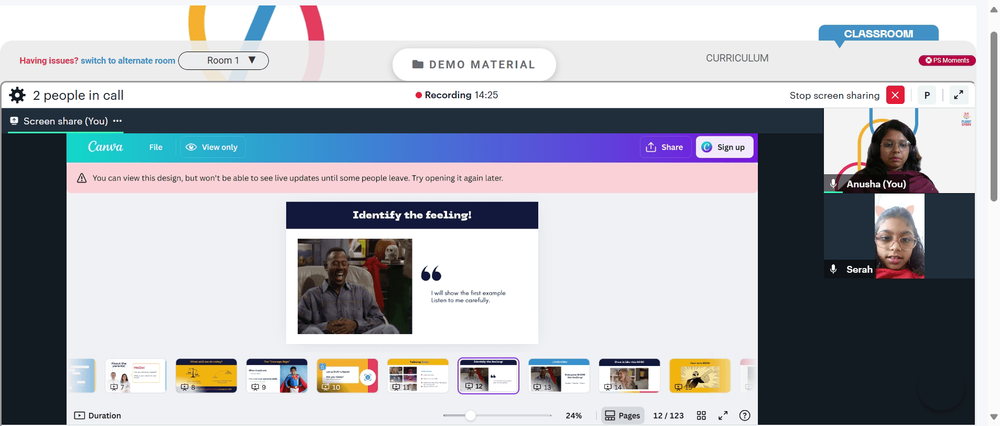Mute Anusha's microphone
The image size is (1000, 426).
point(833,184)
